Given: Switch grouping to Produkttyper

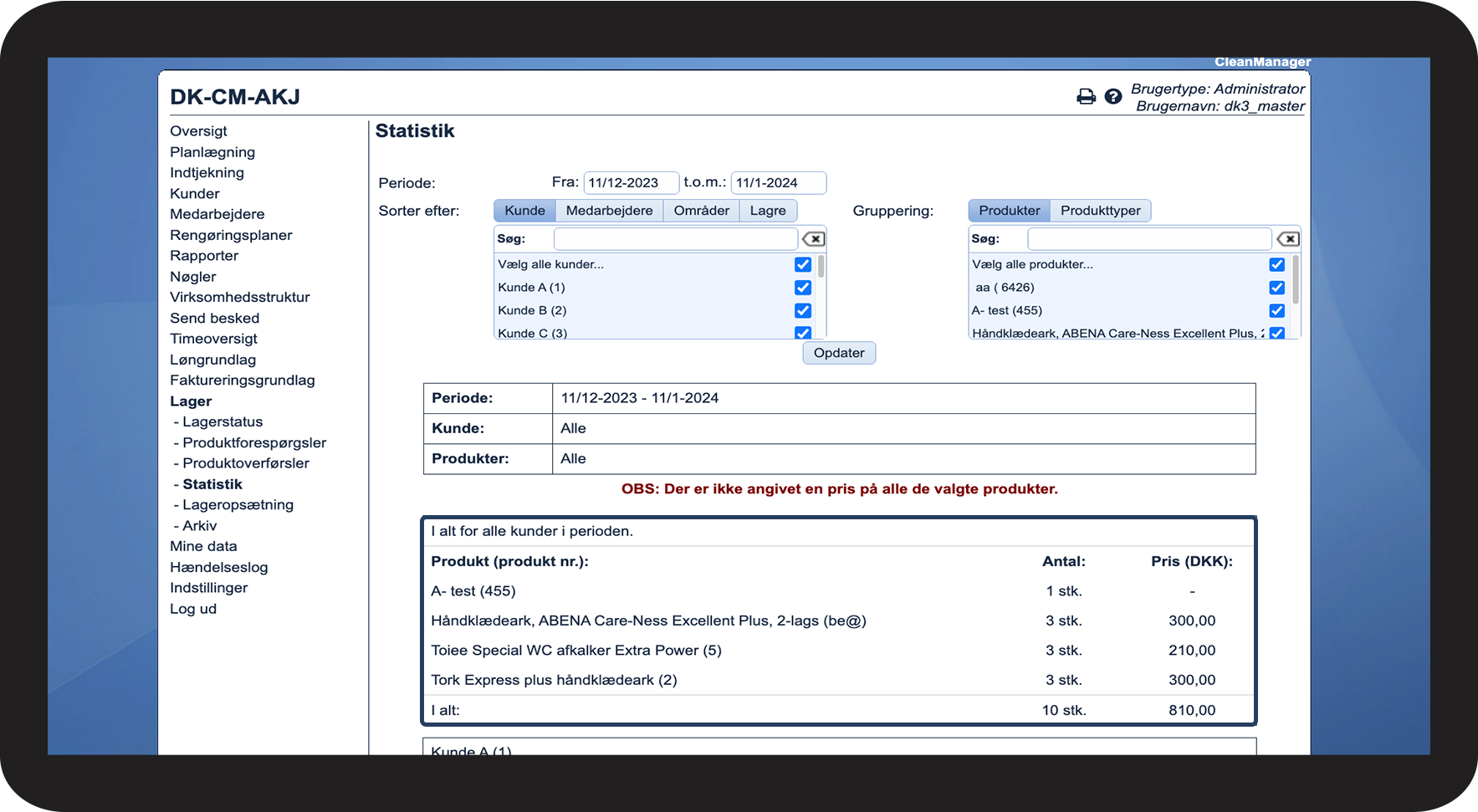Looking at the screenshot, I should pyautogui.click(x=1100, y=211).
